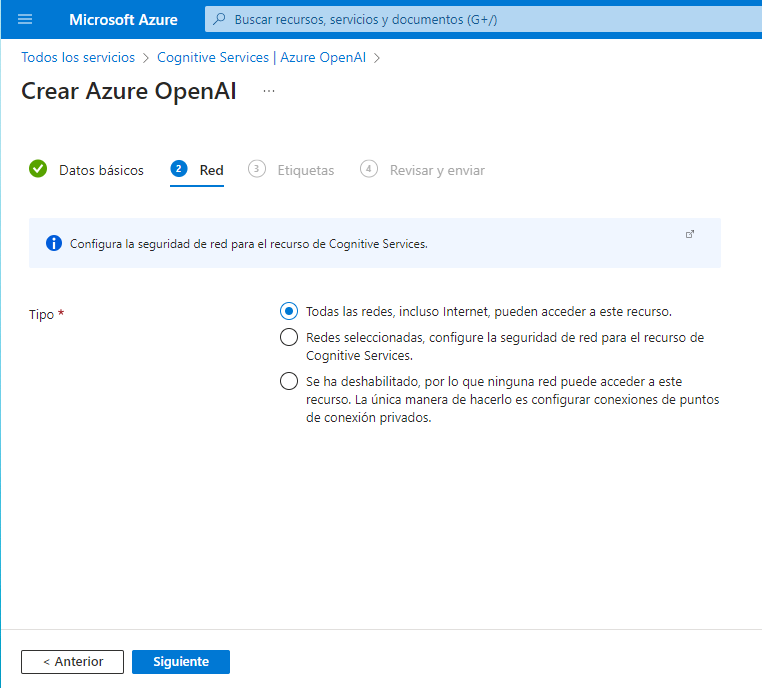Viewport: 762px width, 688px height.
Task: Open the hamburger portal menu
Action: click(x=25, y=19)
